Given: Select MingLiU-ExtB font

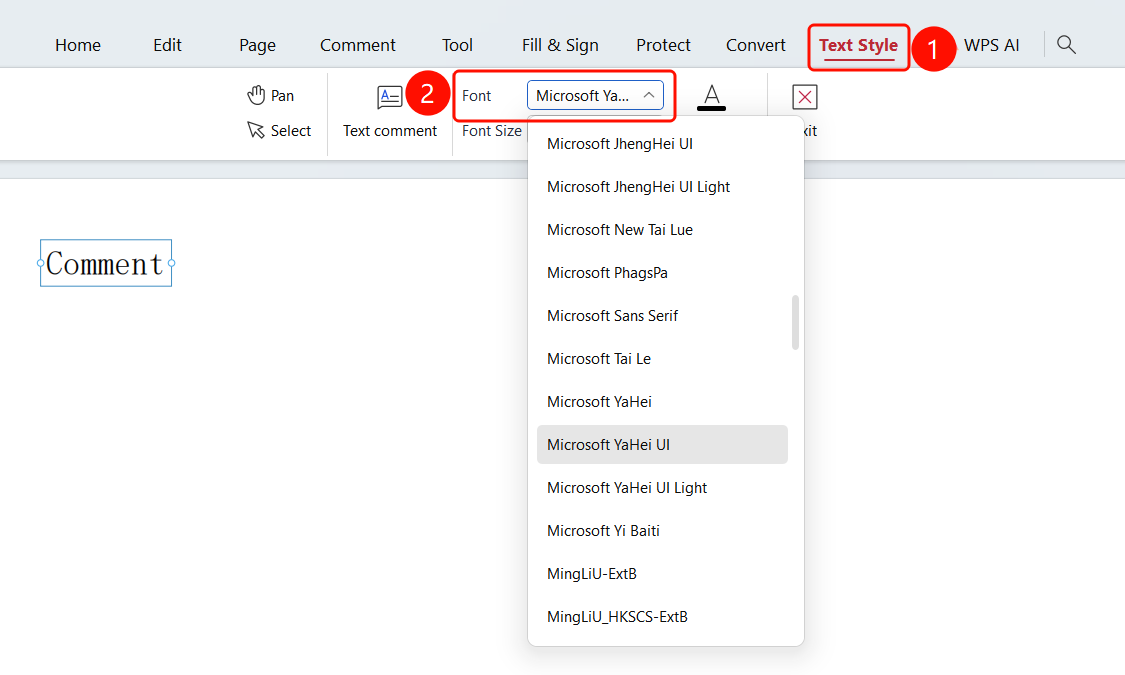Looking at the screenshot, I should (662, 574).
